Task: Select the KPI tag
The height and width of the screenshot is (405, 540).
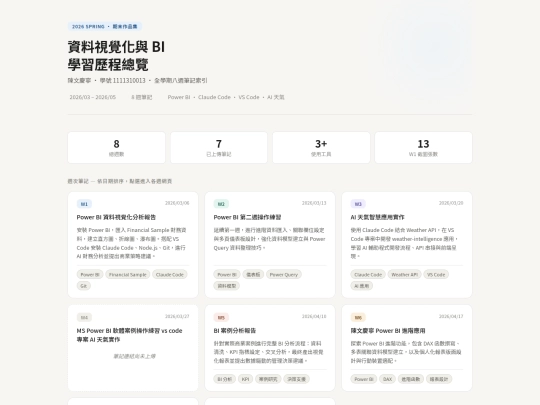Action: (246, 379)
